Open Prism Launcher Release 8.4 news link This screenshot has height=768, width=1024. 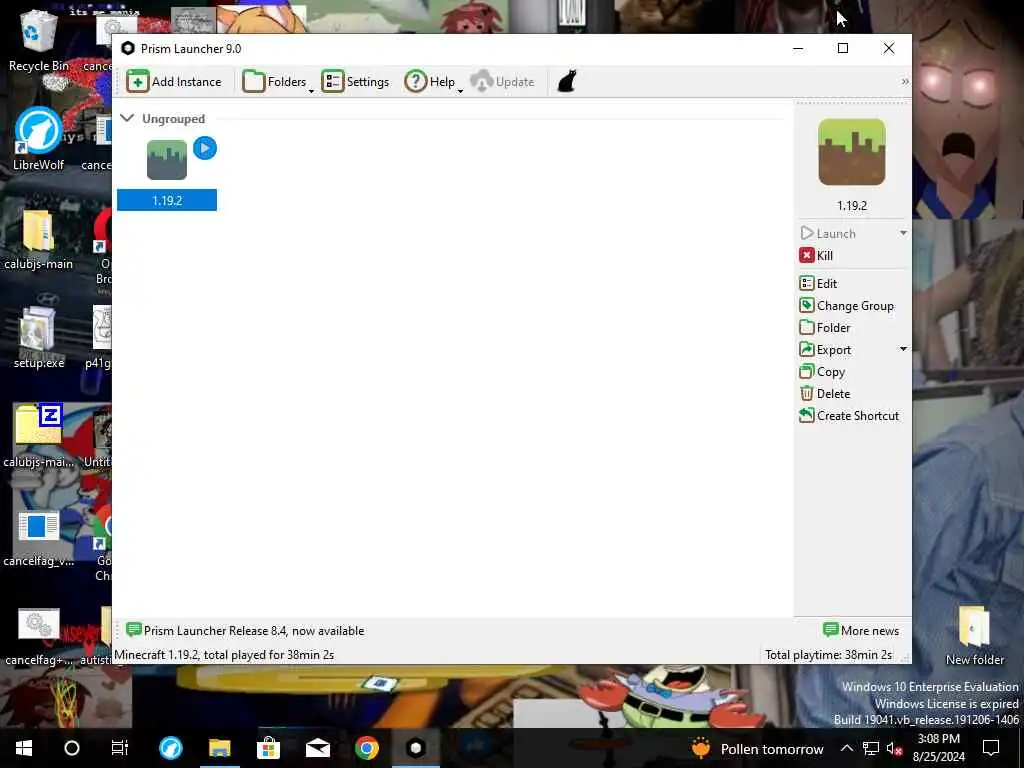(x=246, y=630)
